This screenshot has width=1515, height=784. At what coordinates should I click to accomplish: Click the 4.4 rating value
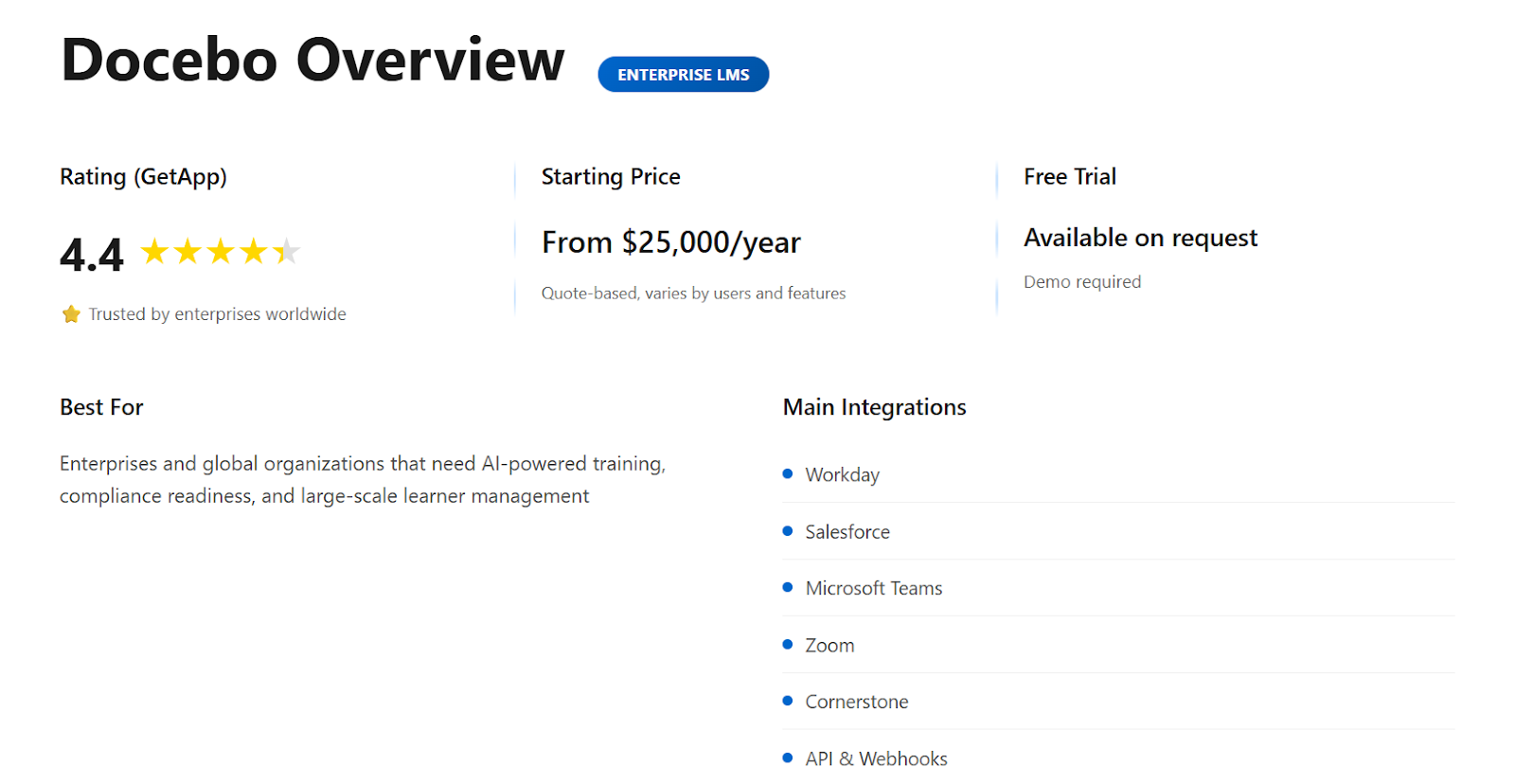(x=92, y=255)
